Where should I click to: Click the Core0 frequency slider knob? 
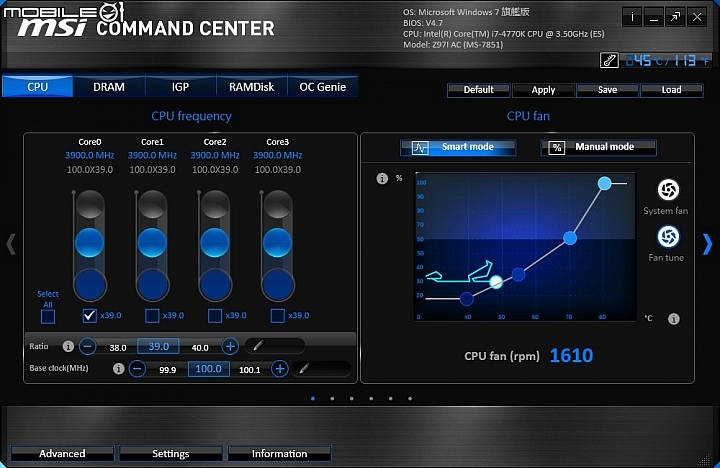[x=90, y=242]
